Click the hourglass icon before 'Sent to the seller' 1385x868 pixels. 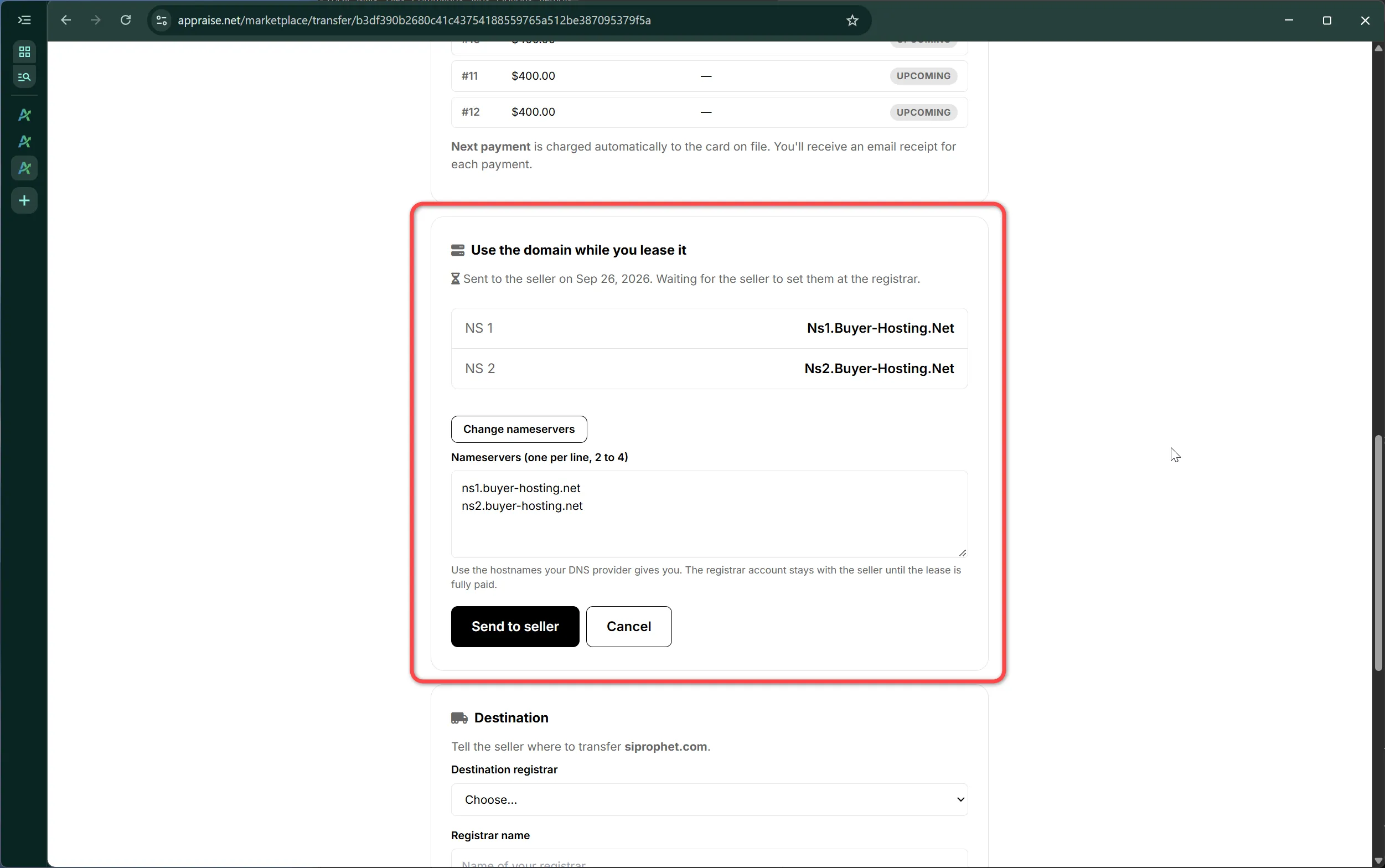[455, 279]
